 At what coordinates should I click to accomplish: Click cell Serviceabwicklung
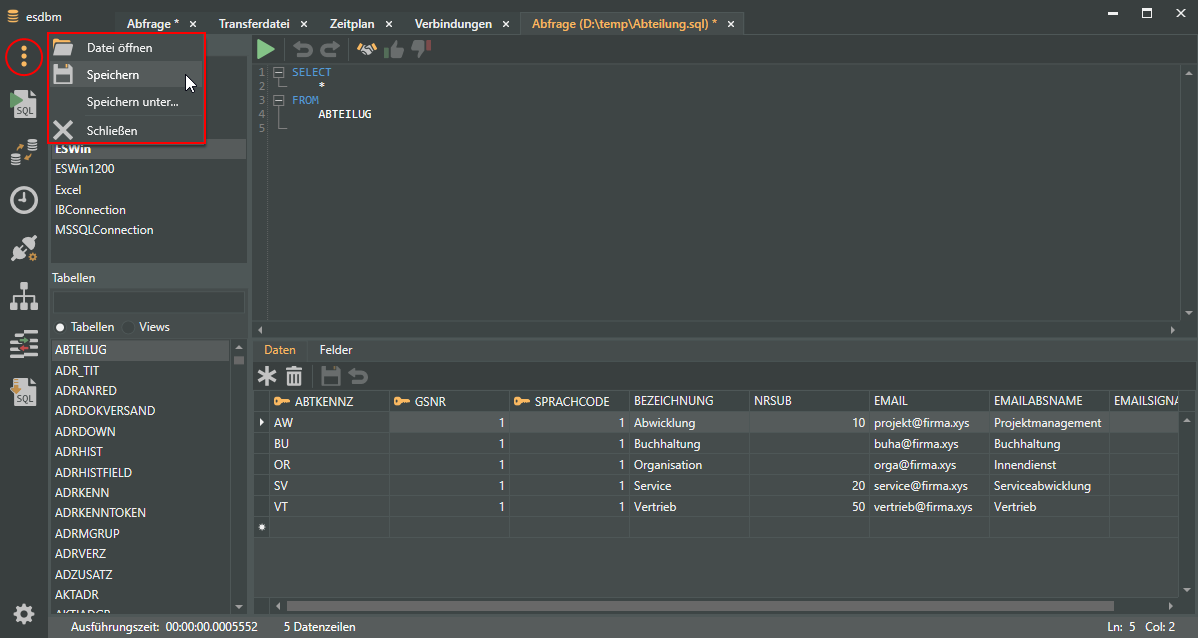(x=1049, y=486)
